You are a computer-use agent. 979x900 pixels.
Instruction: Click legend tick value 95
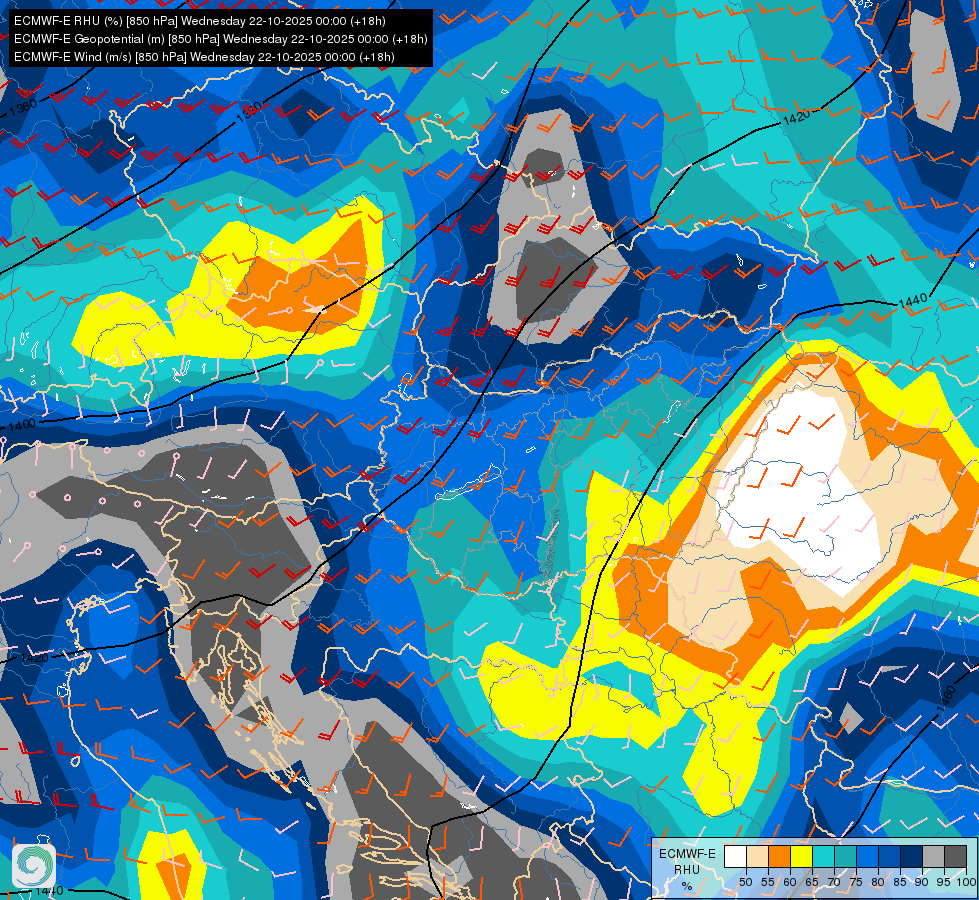943,883
